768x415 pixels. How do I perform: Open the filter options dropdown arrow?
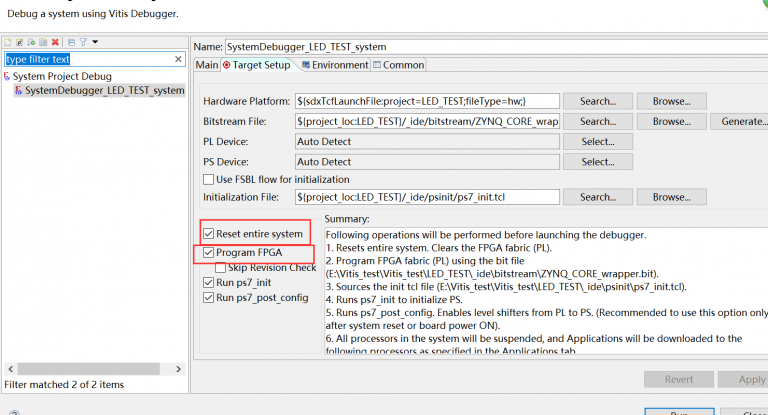[x=95, y=43]
